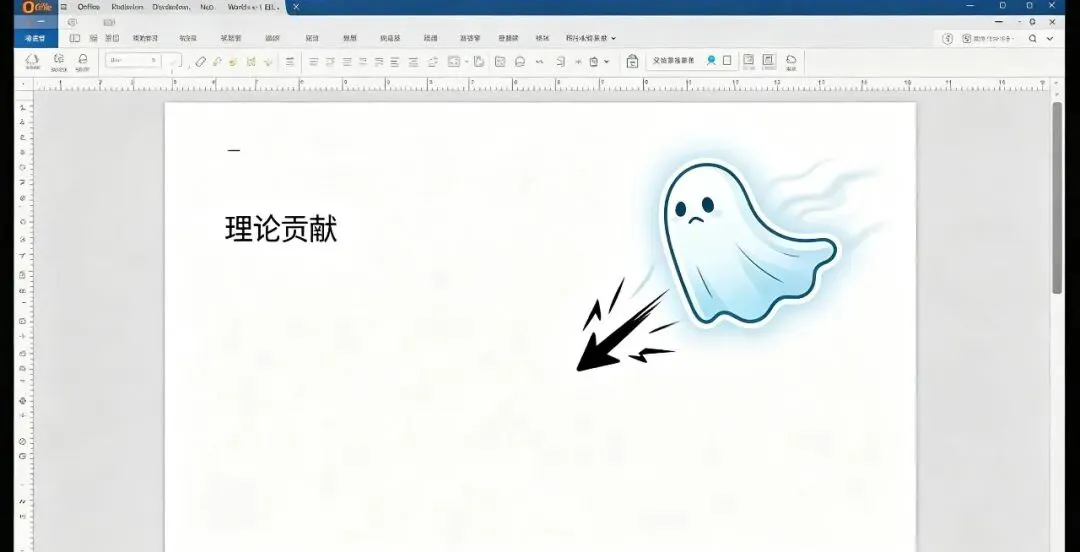1080x552 pixels.
Task: Open the last ribbon menu with chevron
Action: point(591,39)
